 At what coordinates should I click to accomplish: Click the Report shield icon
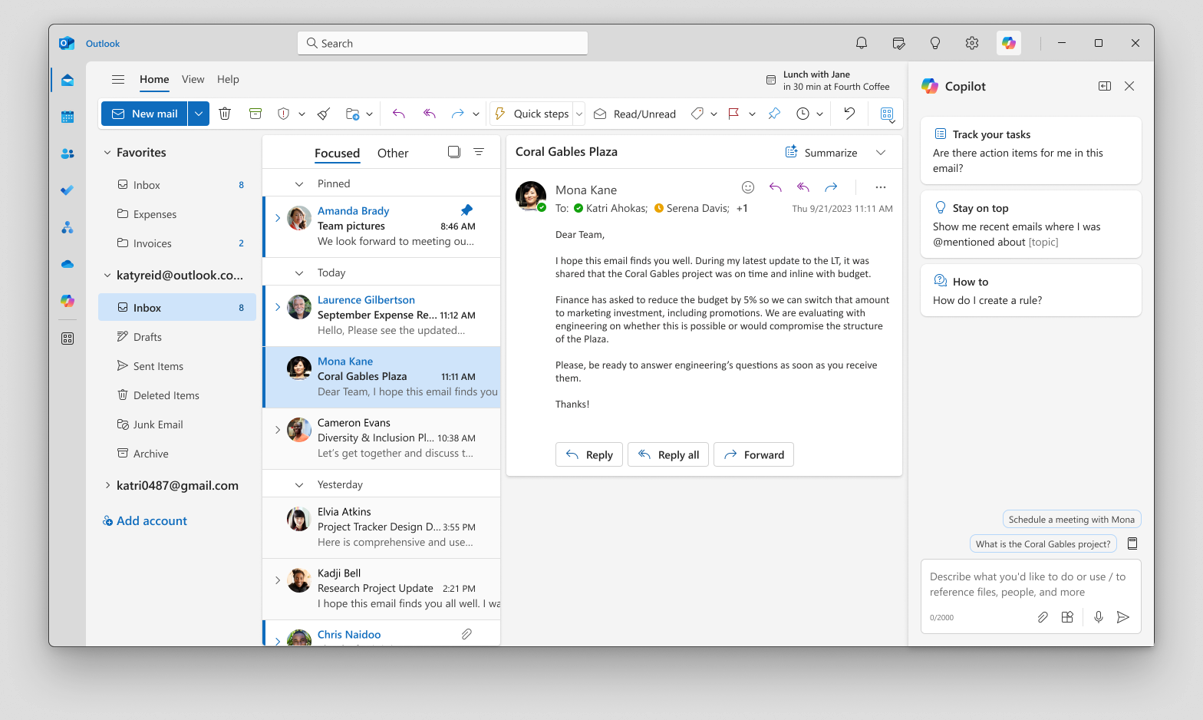pyautogui.click(x=283, y=114)
